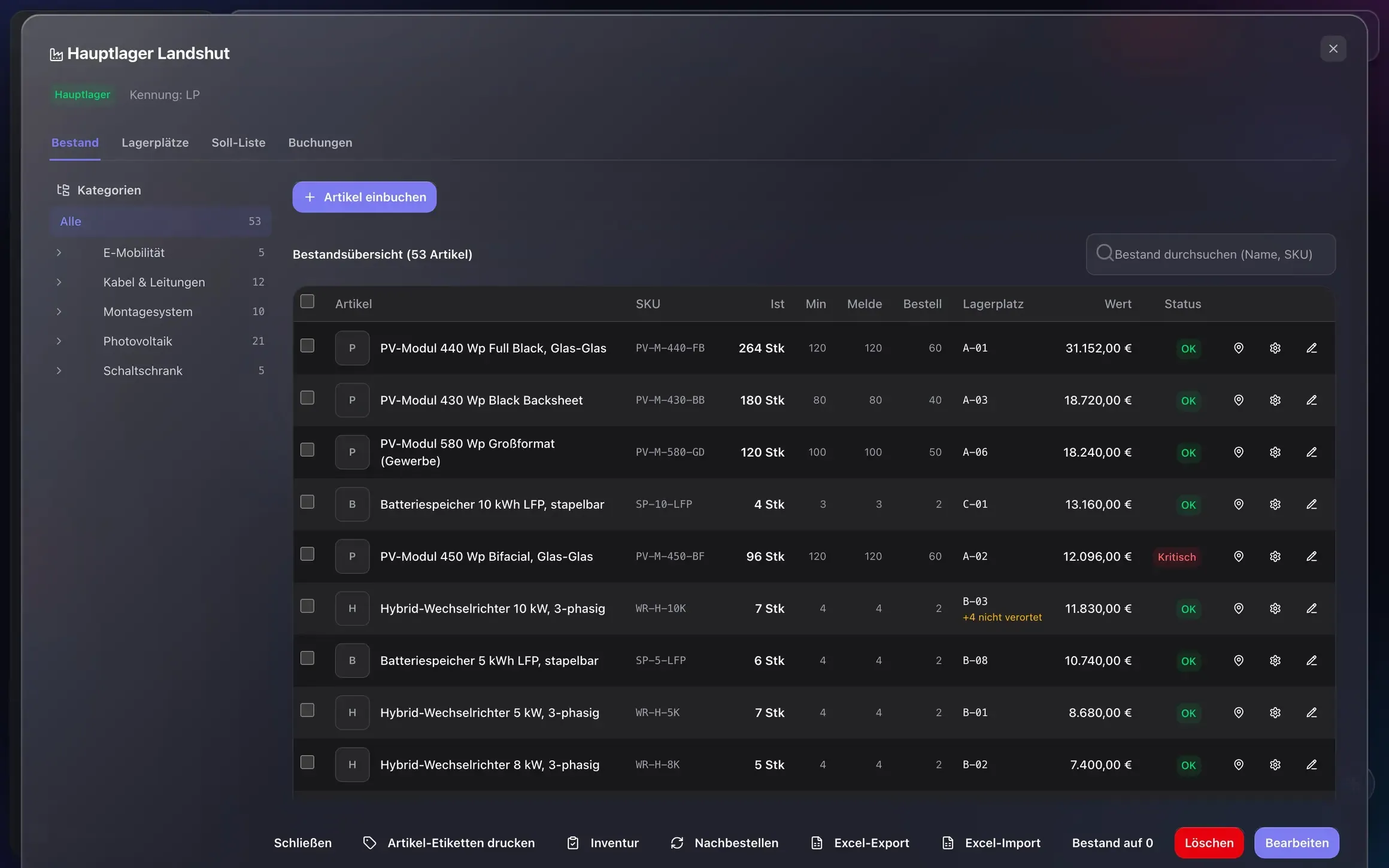1389x868 pixels.
Task: Click the Bearbeiten button
Action: (1297, 843)
